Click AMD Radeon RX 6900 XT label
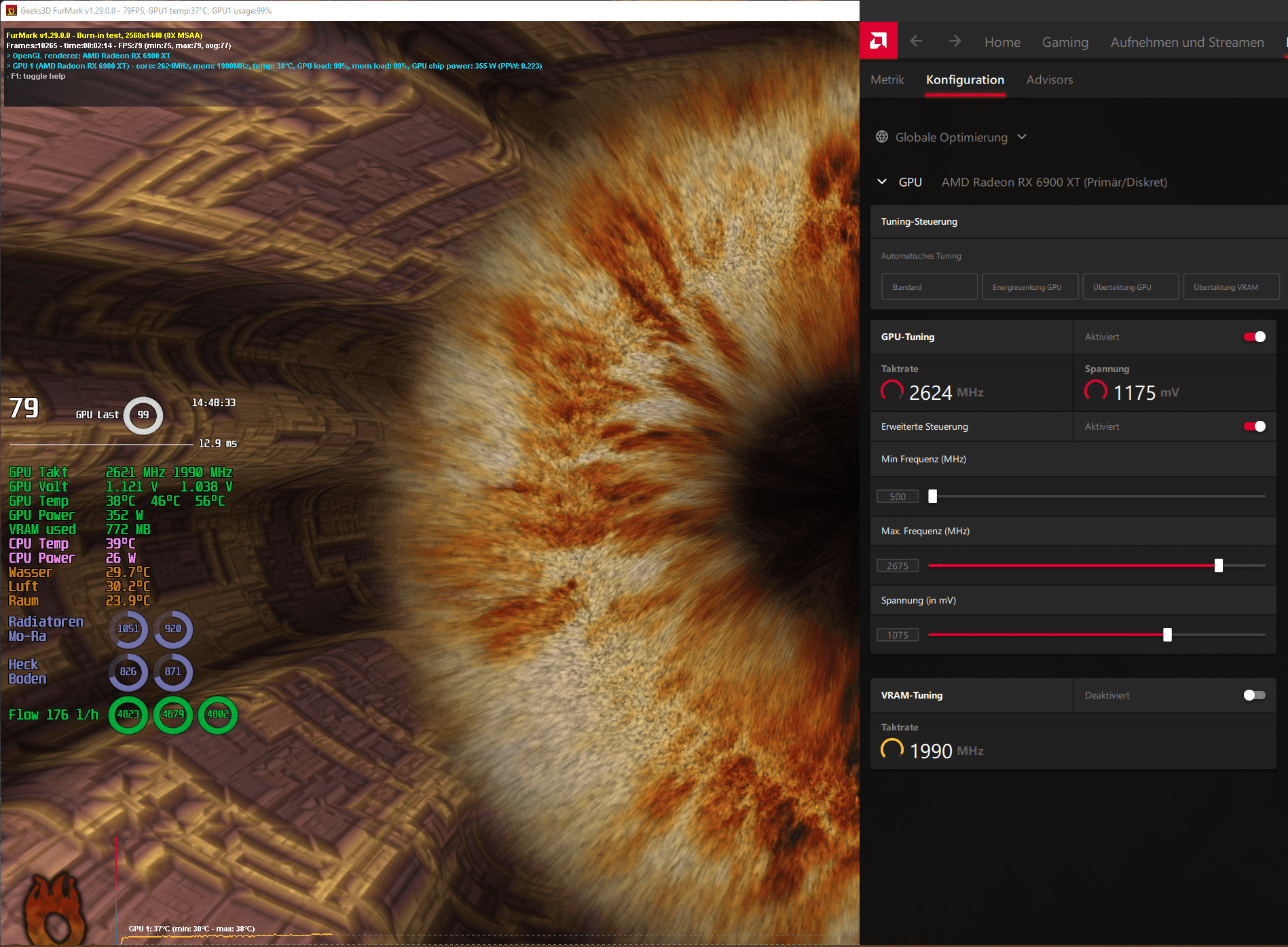 tap(1054, 182)
